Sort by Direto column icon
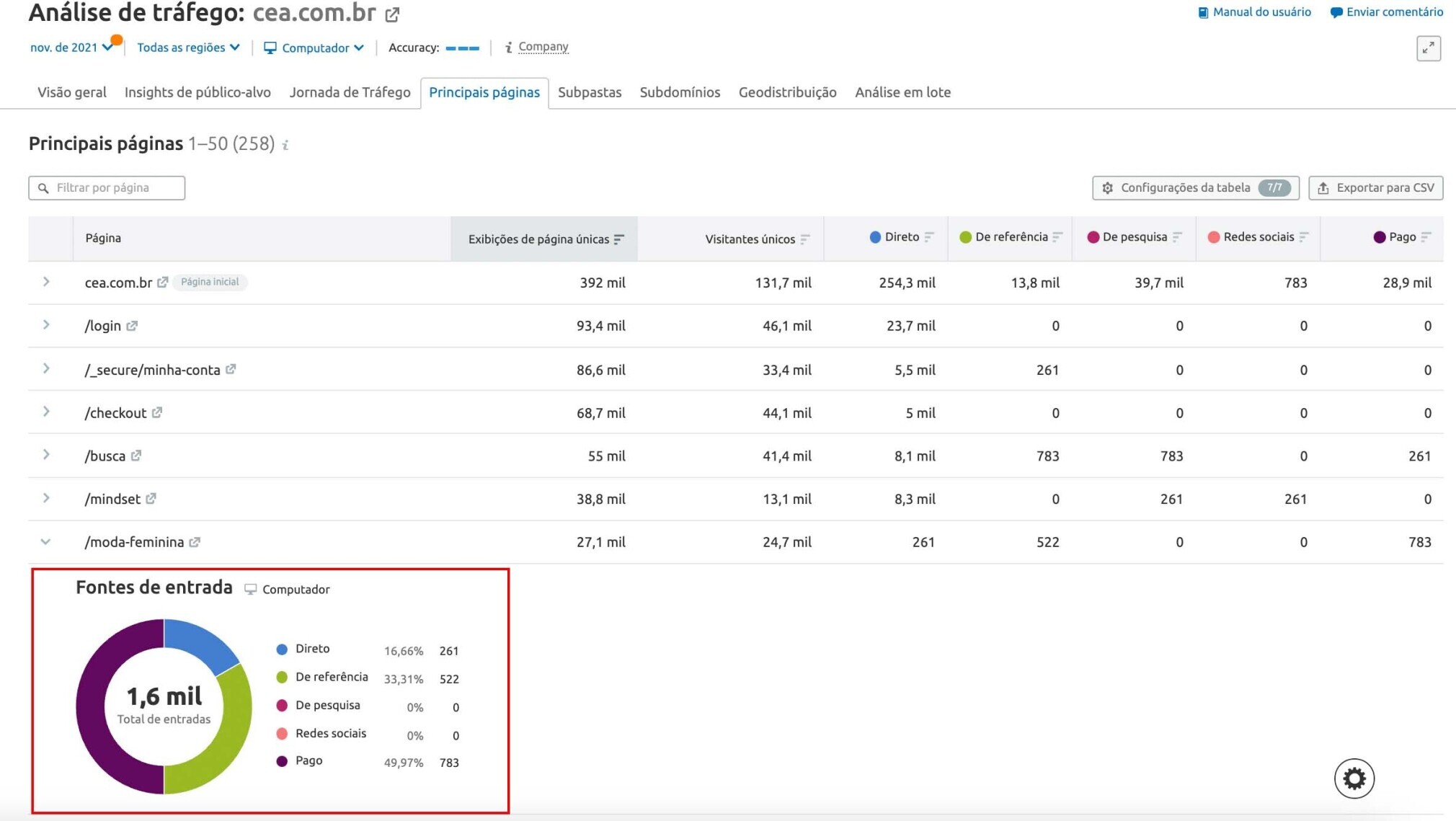Viewport: 1456px width, 821px height. (929, 236)
